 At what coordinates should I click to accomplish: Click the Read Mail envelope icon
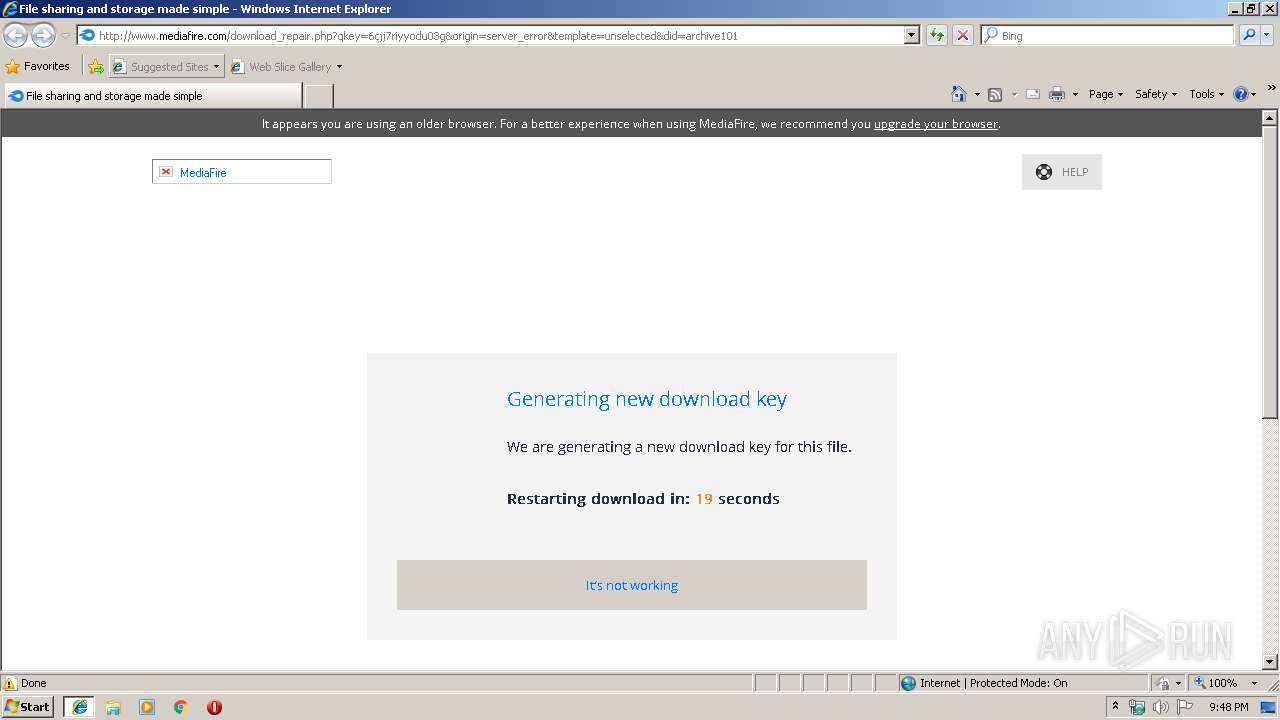click(1033, 94)
